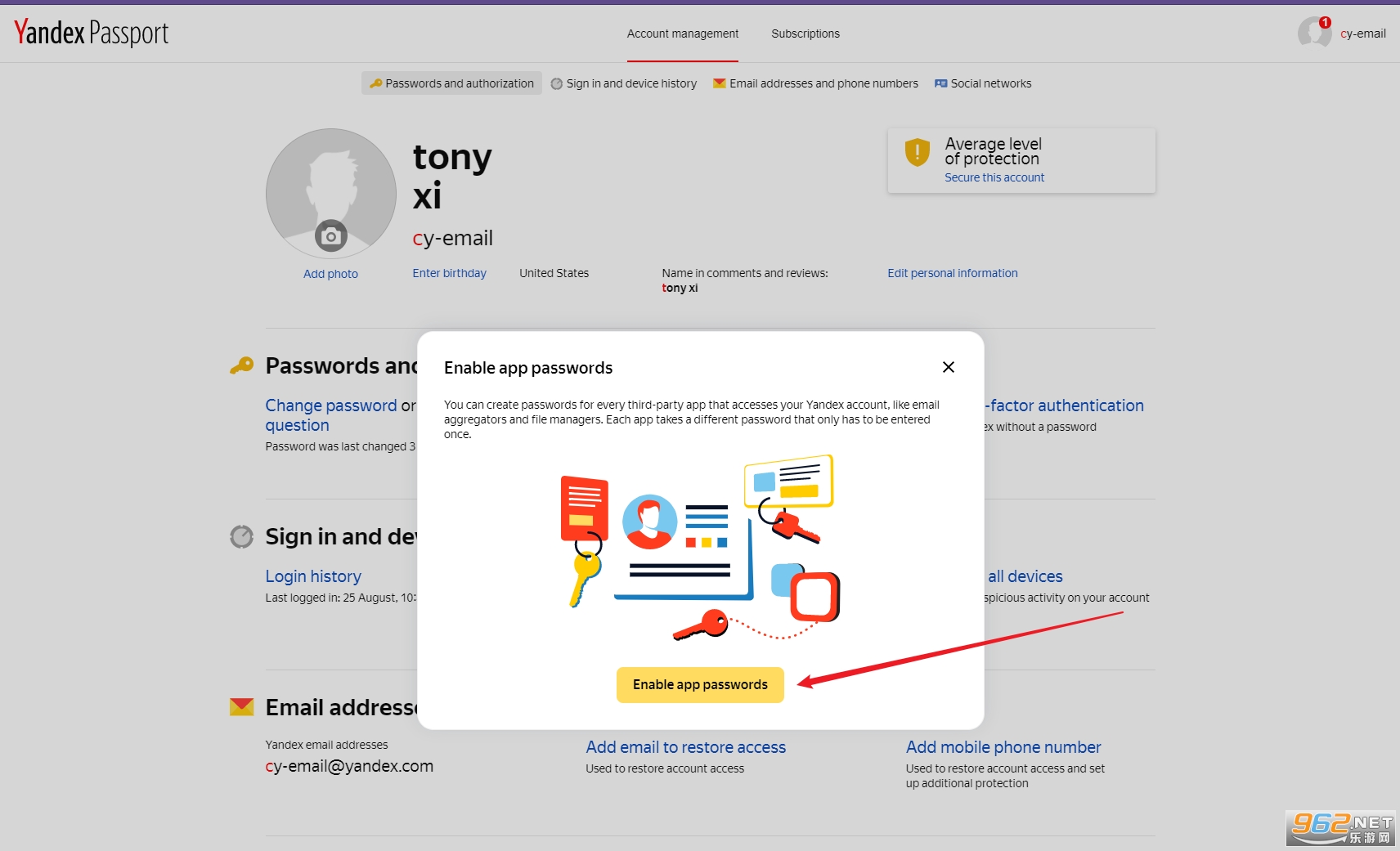1400x851 pixels.
Task: Open the user avatar with notification badge
Action: (x=1314, y=33)
